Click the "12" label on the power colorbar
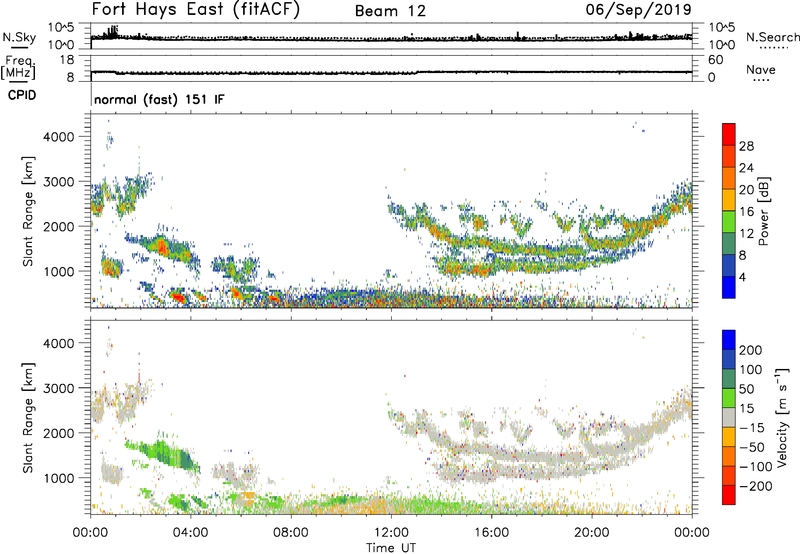 tap(746, 233)
